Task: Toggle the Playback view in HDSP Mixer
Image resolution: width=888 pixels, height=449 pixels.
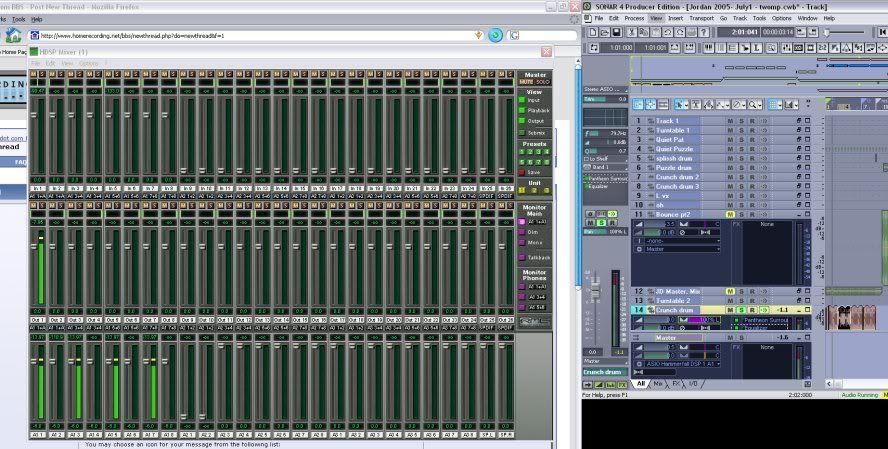Action: click(x=522, y=110)
